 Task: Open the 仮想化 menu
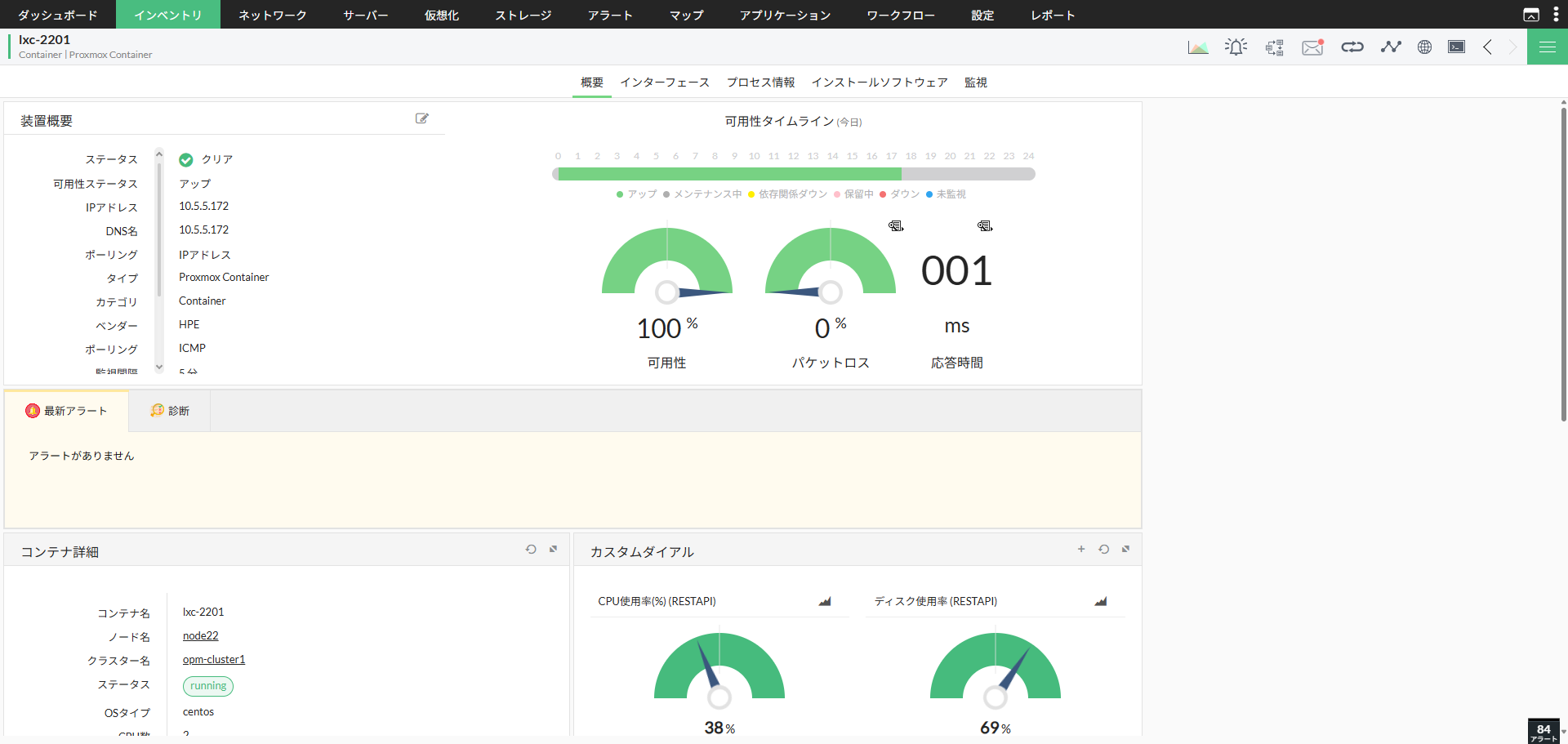pos(442,15)
